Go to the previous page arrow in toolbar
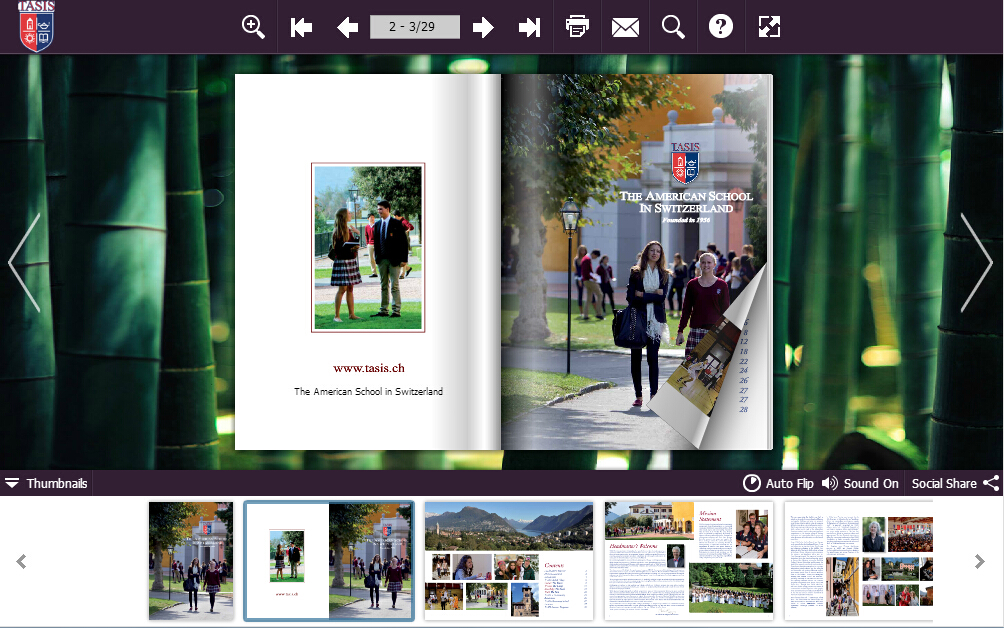Screen dimensions: 1004x628 [x=347, y=28]
